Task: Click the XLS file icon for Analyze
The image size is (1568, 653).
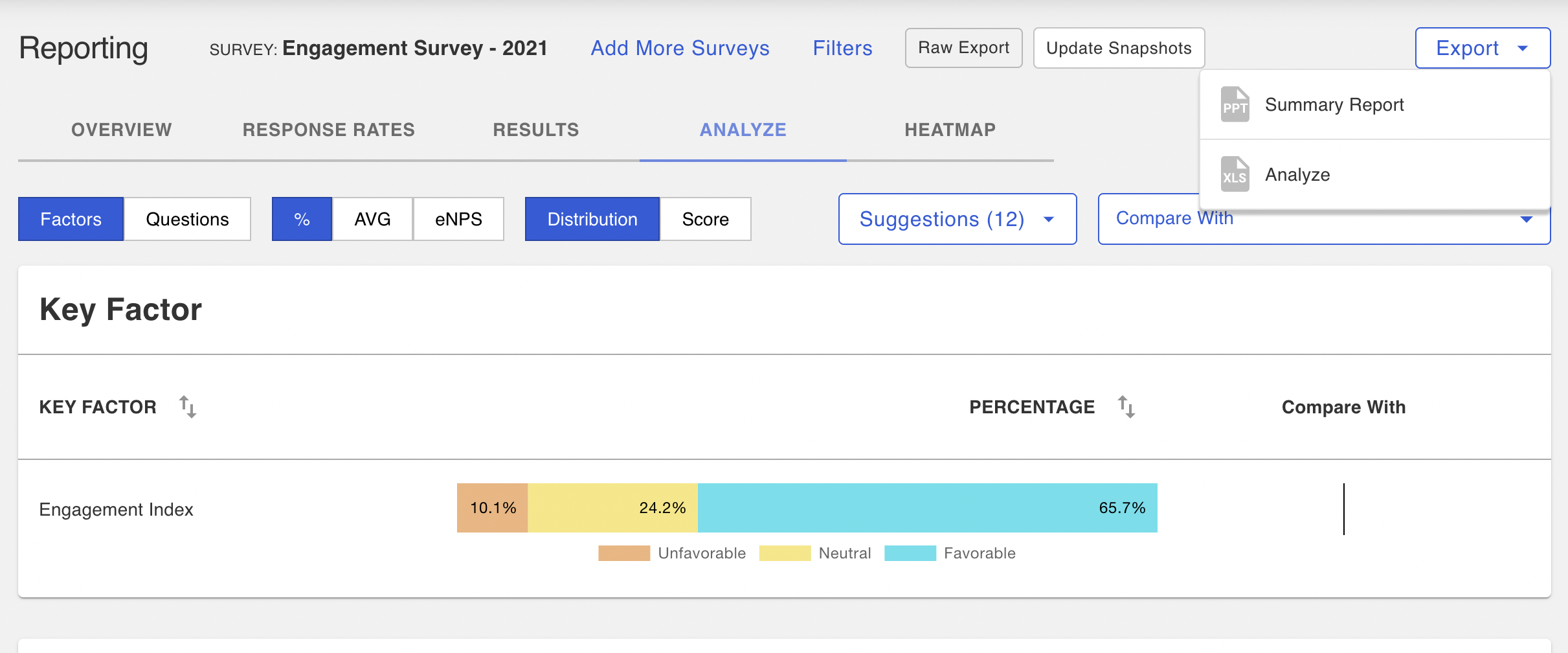Action: pyautogui.click(x=1235, y=174)
